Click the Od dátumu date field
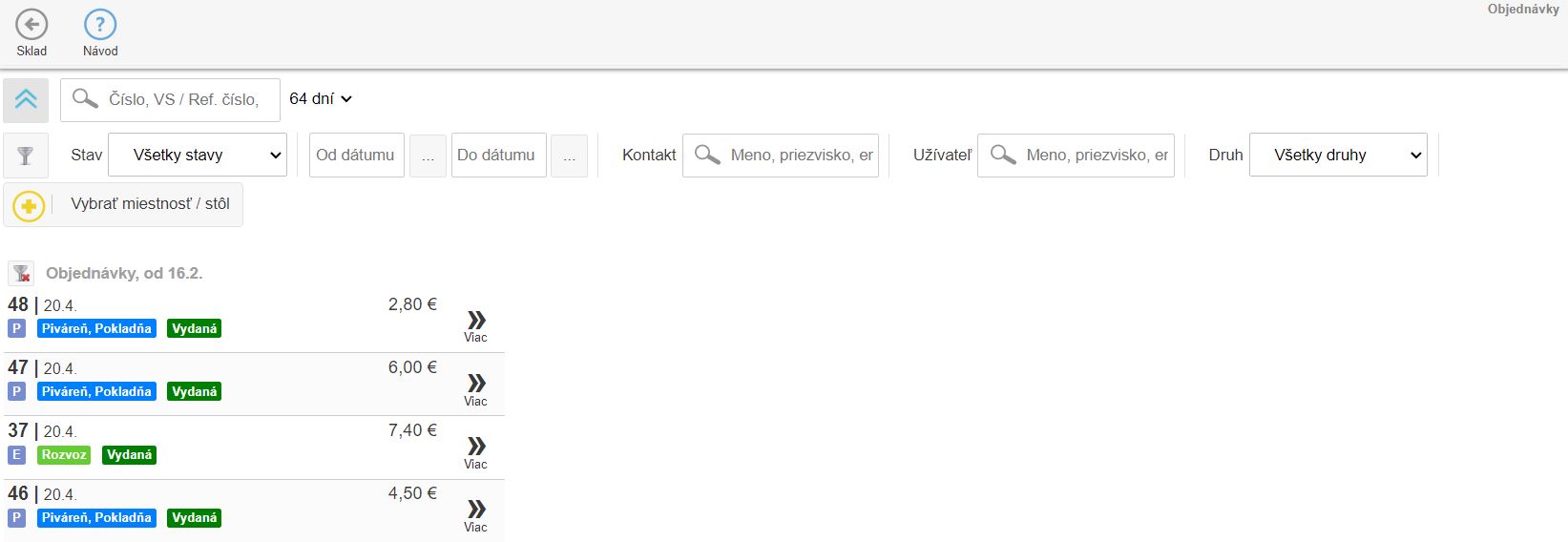The width and height of the screenshot is (1568, 542). click(356, 155)
